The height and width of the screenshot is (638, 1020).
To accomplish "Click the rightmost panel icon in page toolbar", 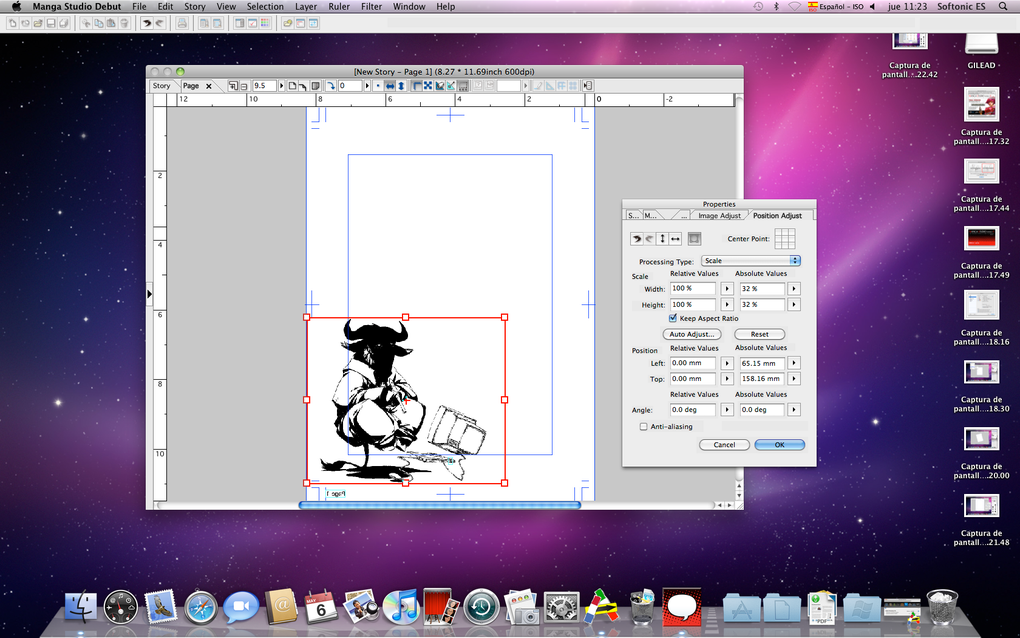I will pos(587,86).
